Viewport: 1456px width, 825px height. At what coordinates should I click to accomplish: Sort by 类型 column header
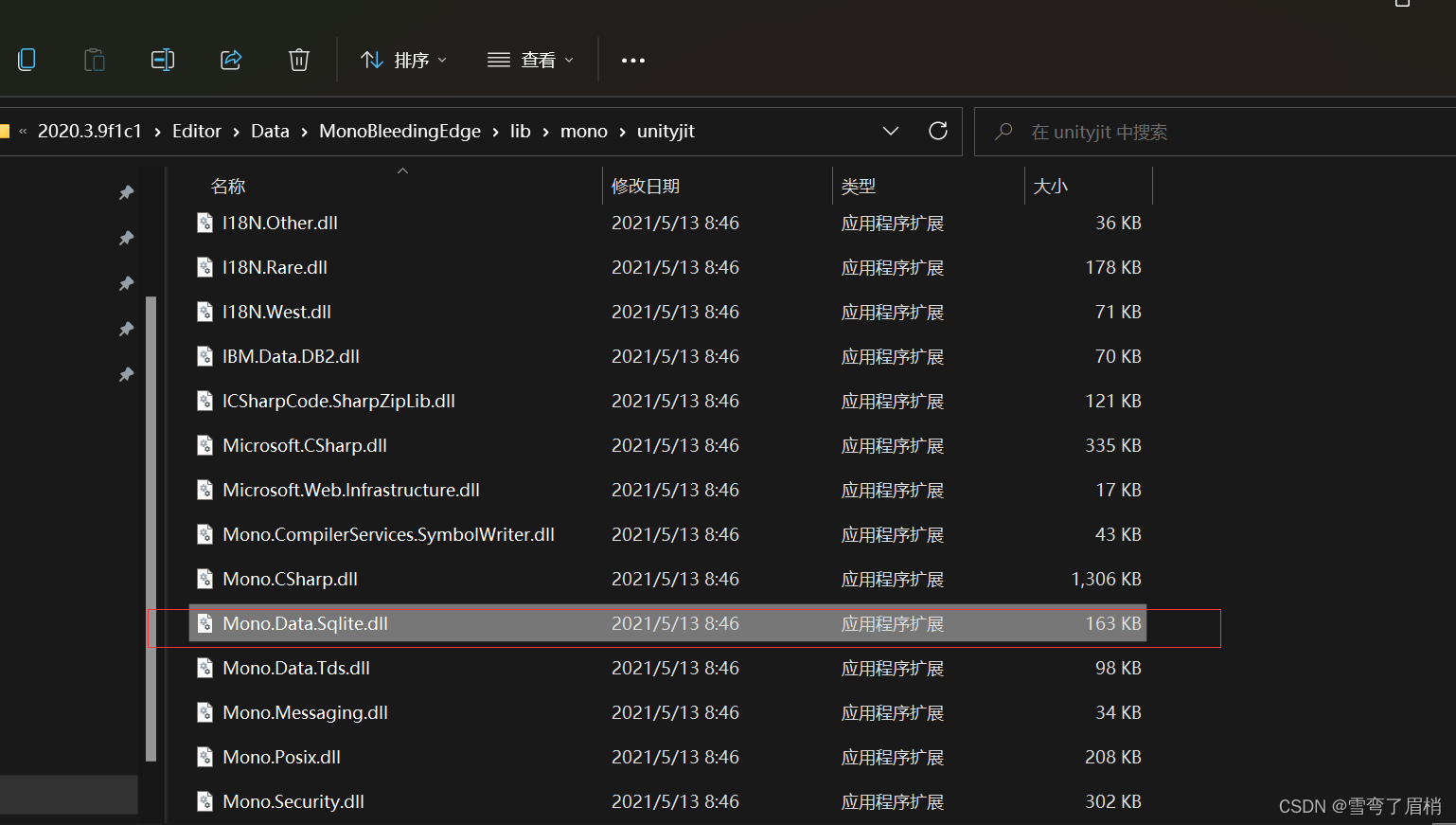tap(859, 187)
